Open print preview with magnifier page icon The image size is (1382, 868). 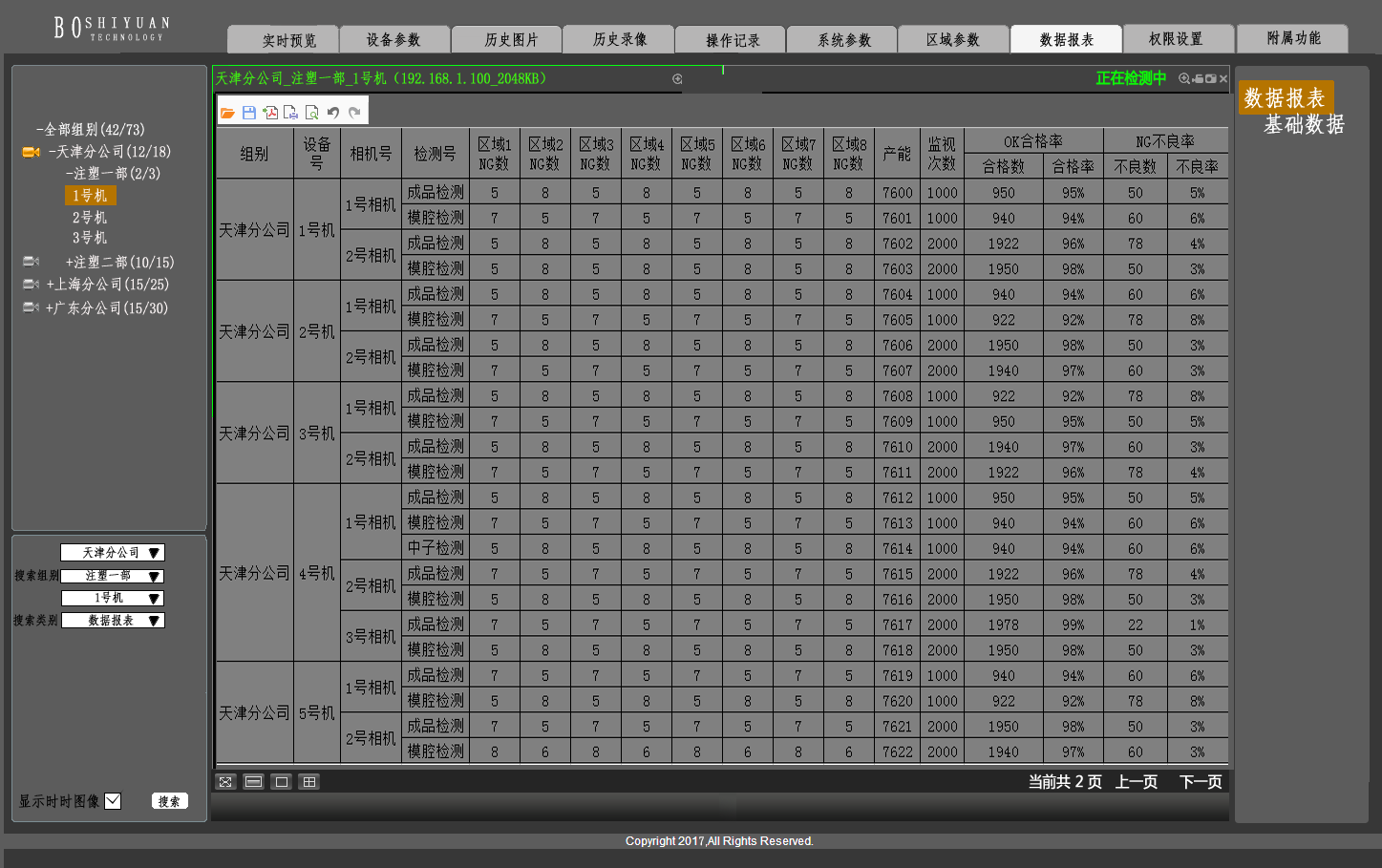[312, 113]
